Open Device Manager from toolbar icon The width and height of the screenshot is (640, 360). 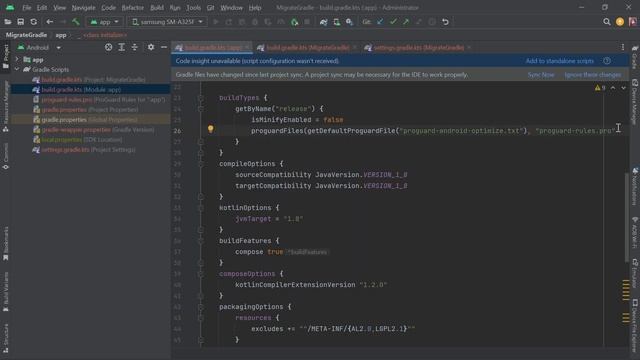[336, 22]
